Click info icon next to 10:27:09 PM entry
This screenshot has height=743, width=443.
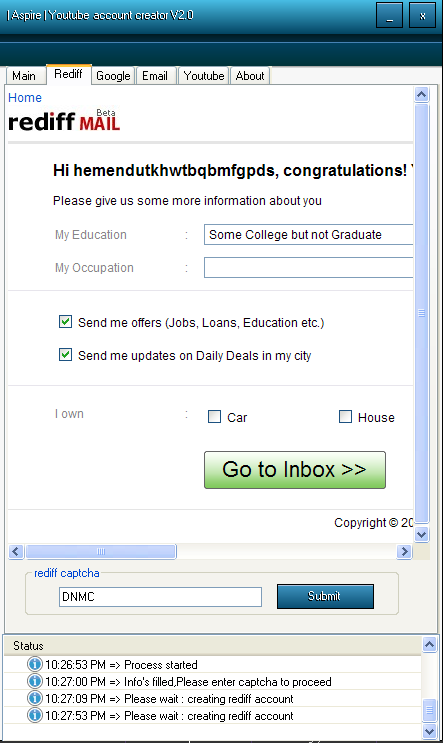pos(35,698)
